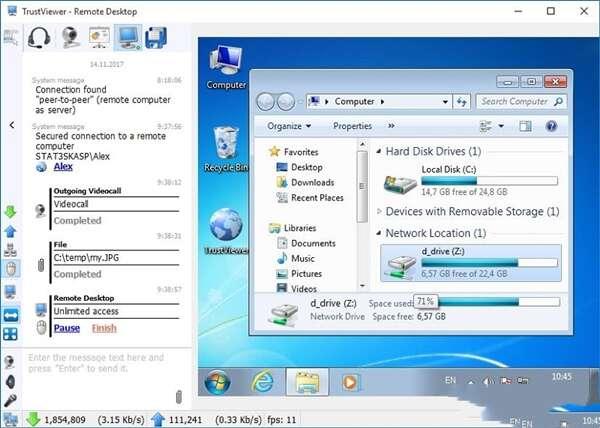This screenshot has width=600, height=428.
Task: Click webcam icon beside message box
Action: pyautogui.click(x=10, y=362)
